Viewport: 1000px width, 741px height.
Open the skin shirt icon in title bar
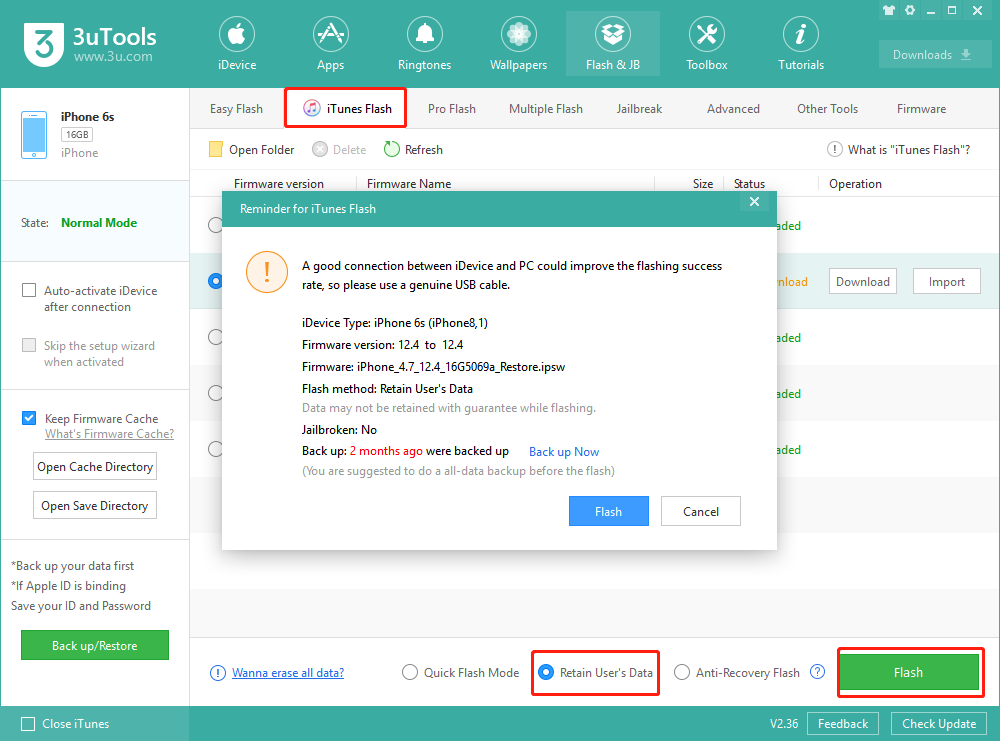(889, 10)
